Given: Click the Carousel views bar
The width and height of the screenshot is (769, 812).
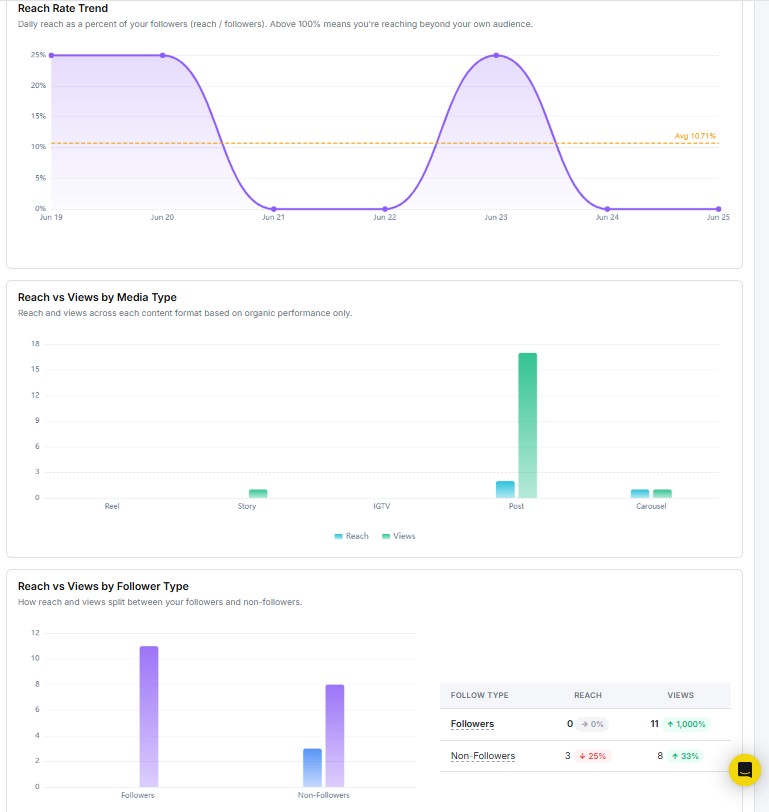Looking at the screenshot, I should [662, 494].
